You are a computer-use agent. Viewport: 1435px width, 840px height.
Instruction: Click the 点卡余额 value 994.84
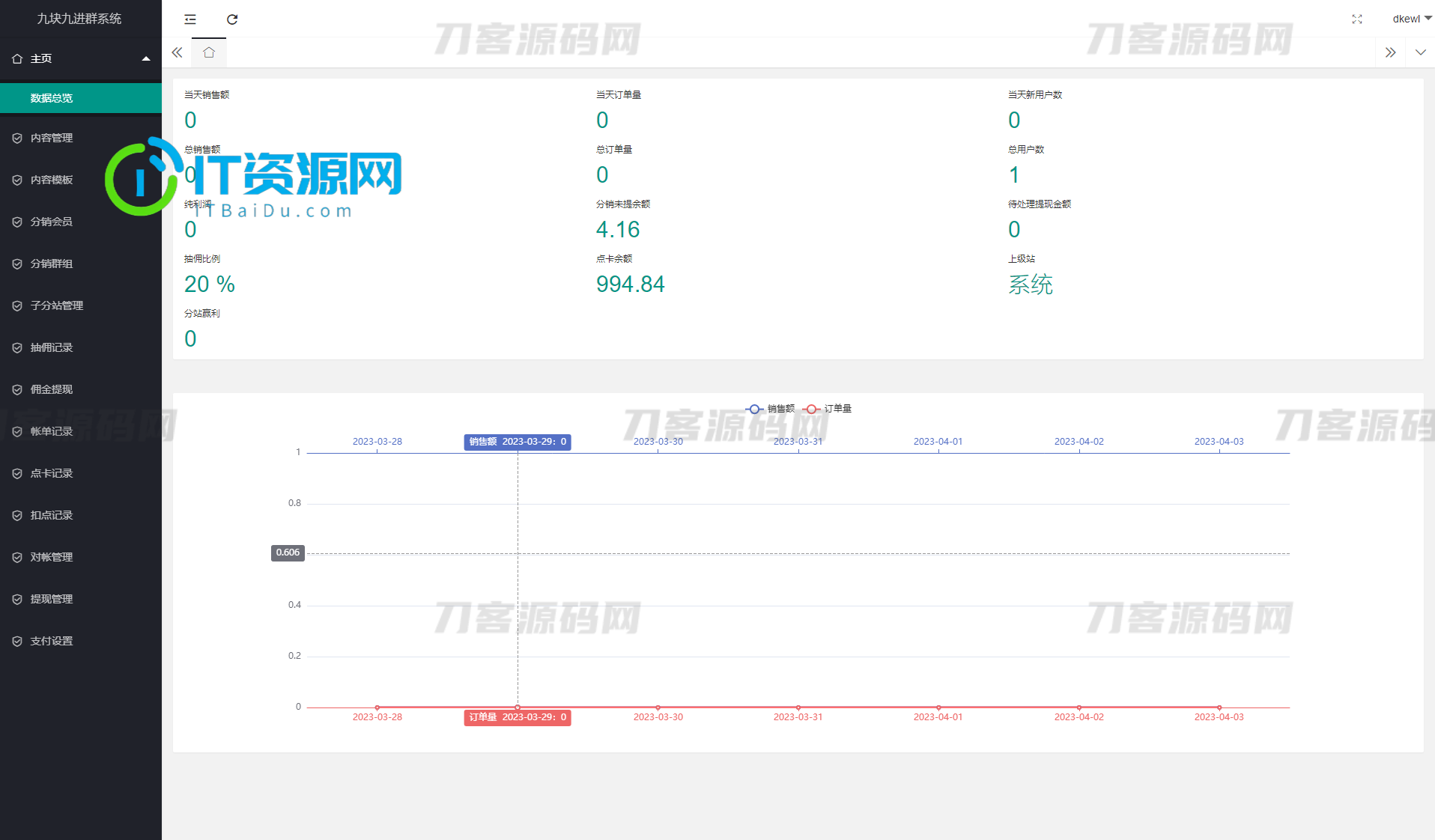coord(630,284)
